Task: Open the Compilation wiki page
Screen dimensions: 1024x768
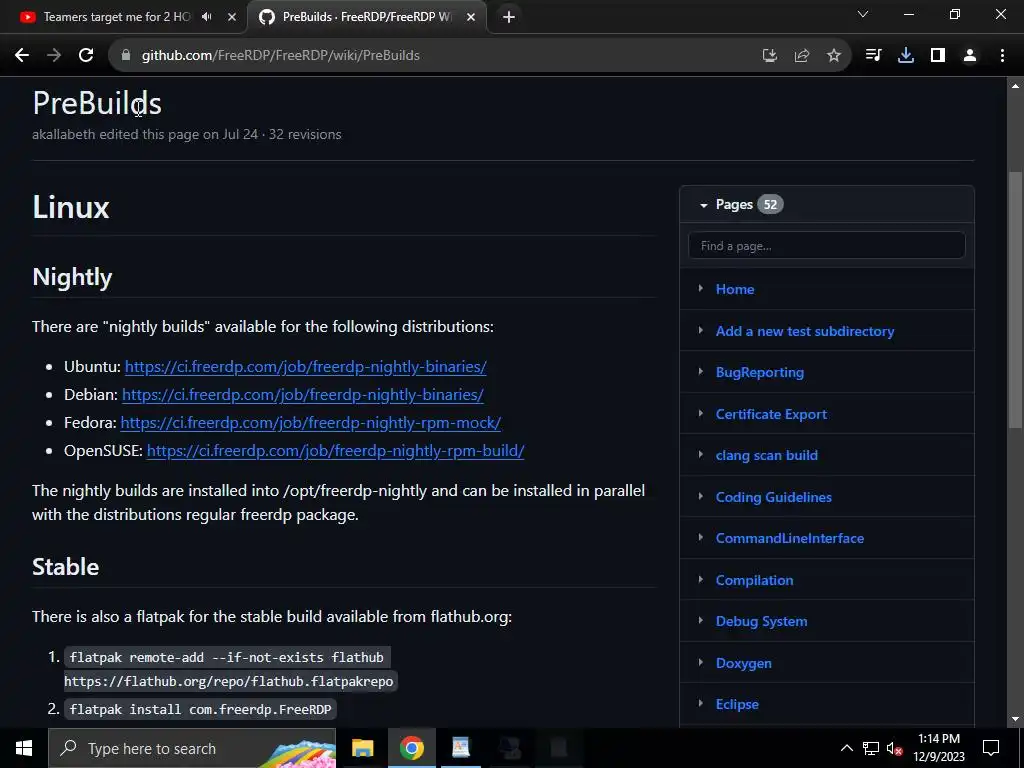Action: 754,580
